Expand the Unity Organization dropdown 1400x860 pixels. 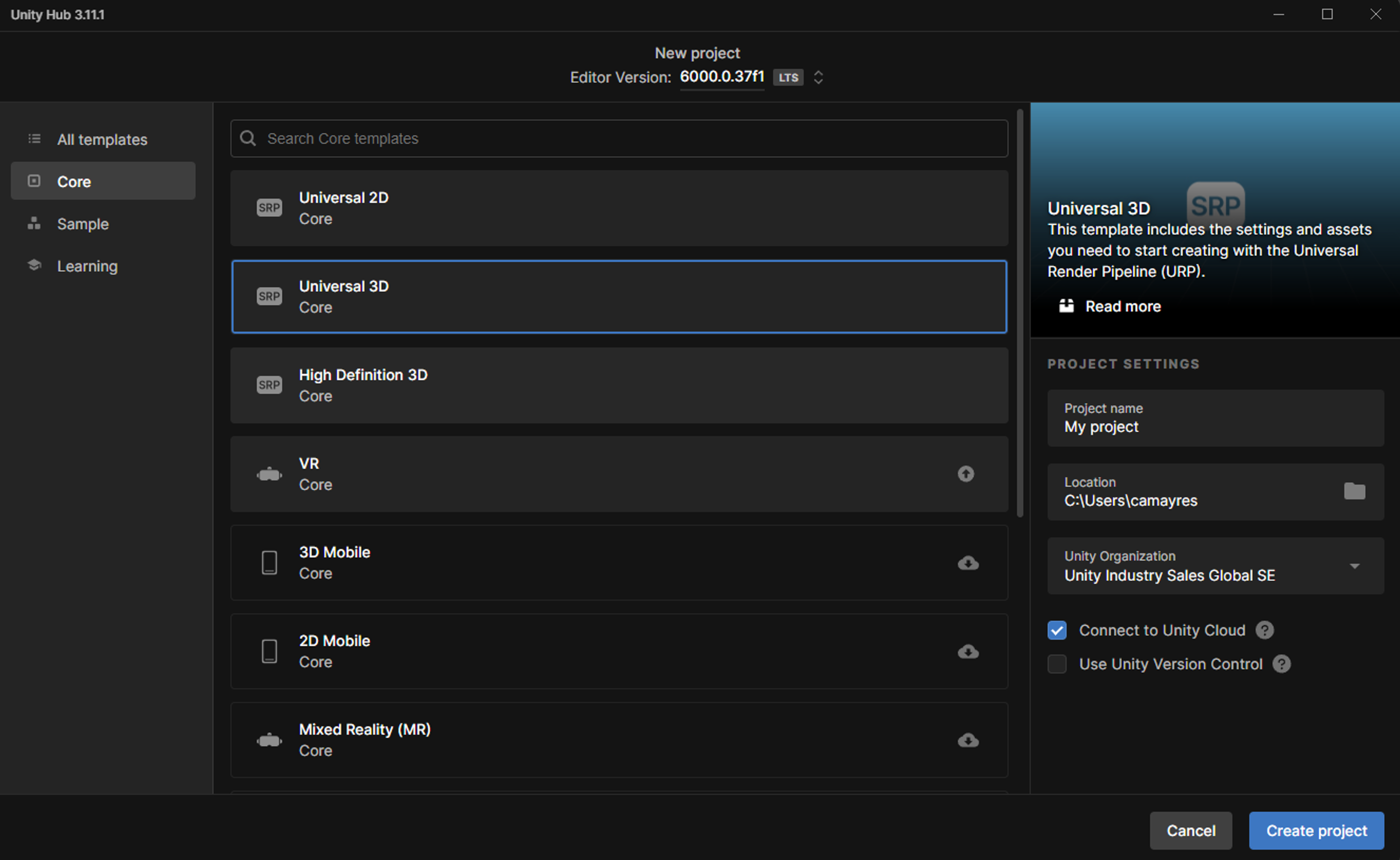coord(1355,566)
